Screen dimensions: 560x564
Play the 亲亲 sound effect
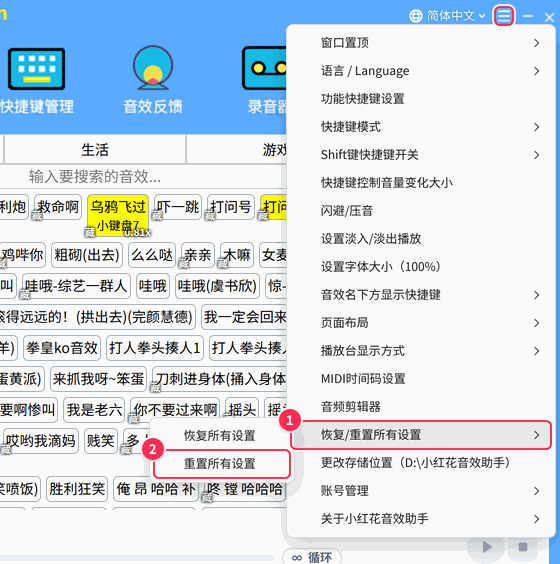(x=198, y=255)
